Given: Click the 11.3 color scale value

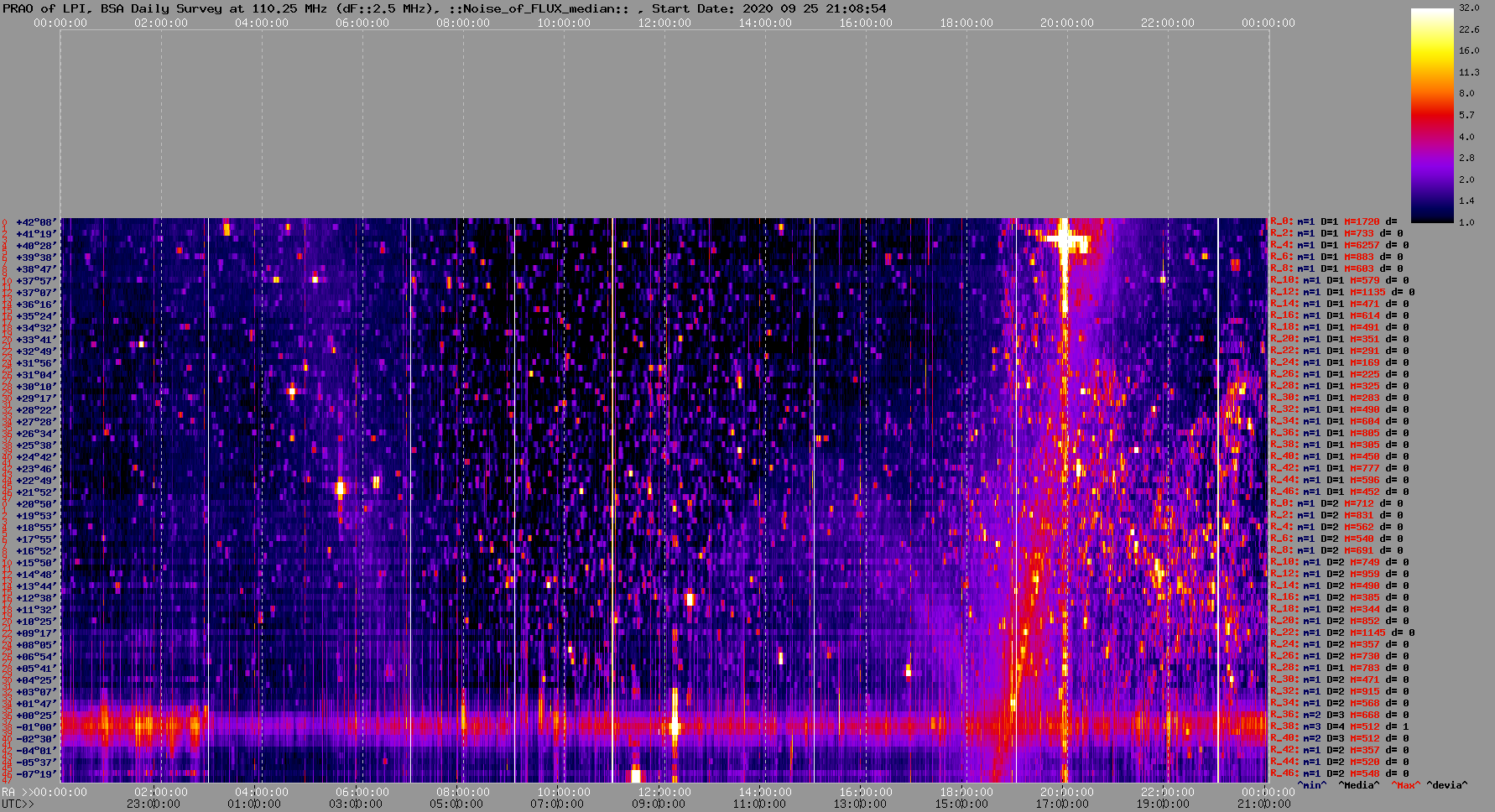Looking at the screenshot, I should coord(1469,72).
